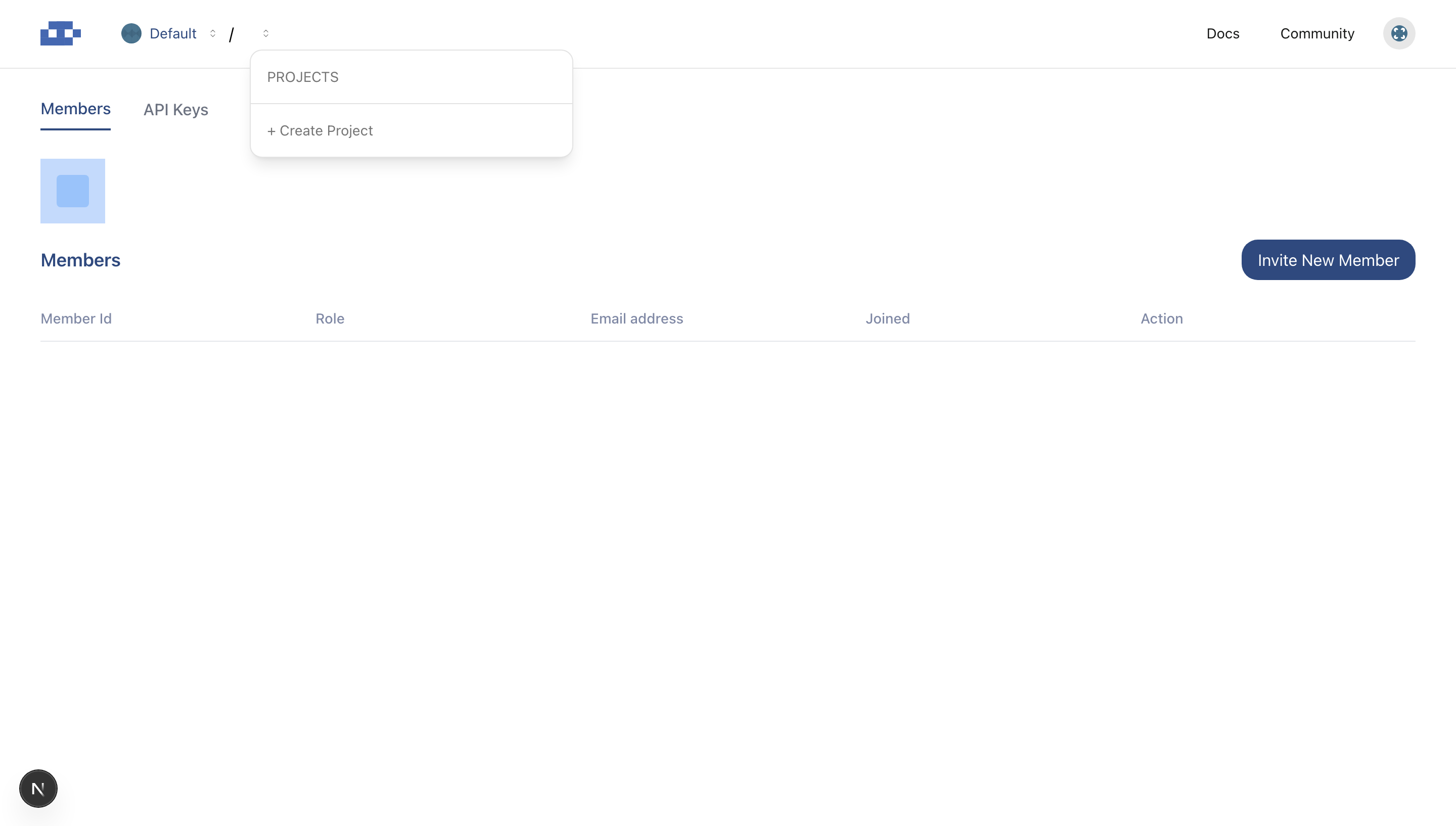Open the Docs link
Image resolution: width=1456 pixels, height=826 pixels.
click(x=1222, y=33)
